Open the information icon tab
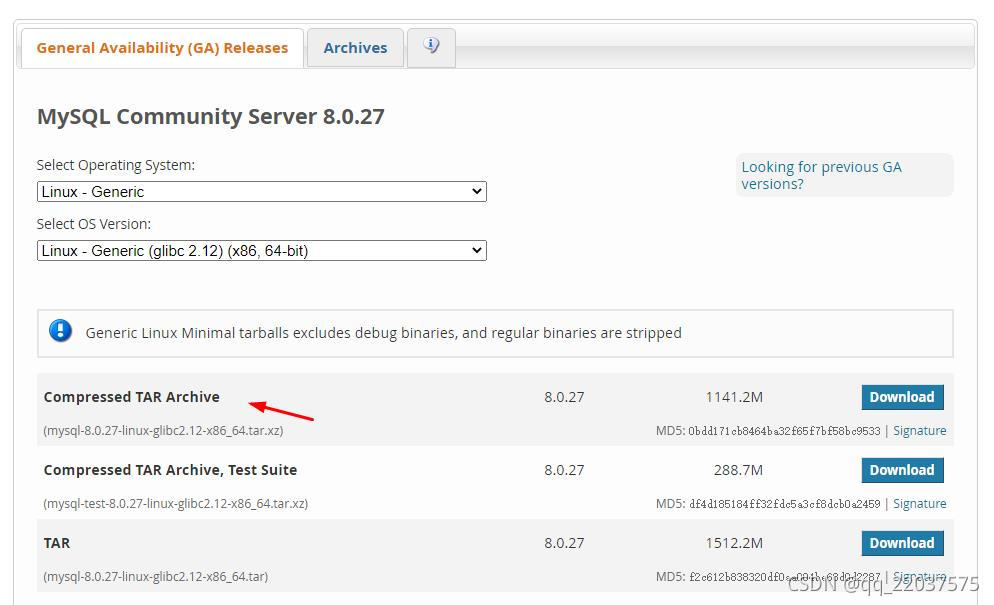This screenshot has height=605, width=994. [x=431, y=48]
